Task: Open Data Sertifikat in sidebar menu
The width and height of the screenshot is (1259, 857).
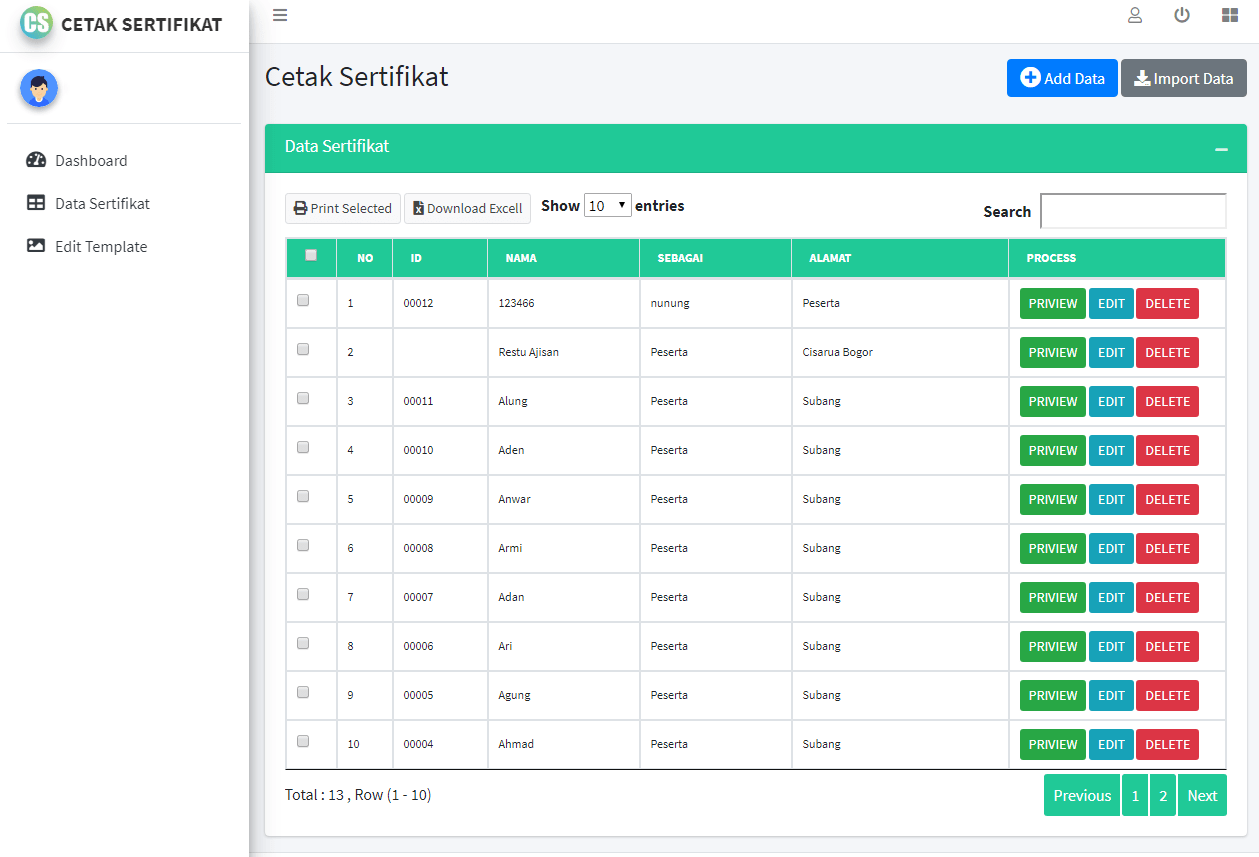Action: [x=102, y=203]
